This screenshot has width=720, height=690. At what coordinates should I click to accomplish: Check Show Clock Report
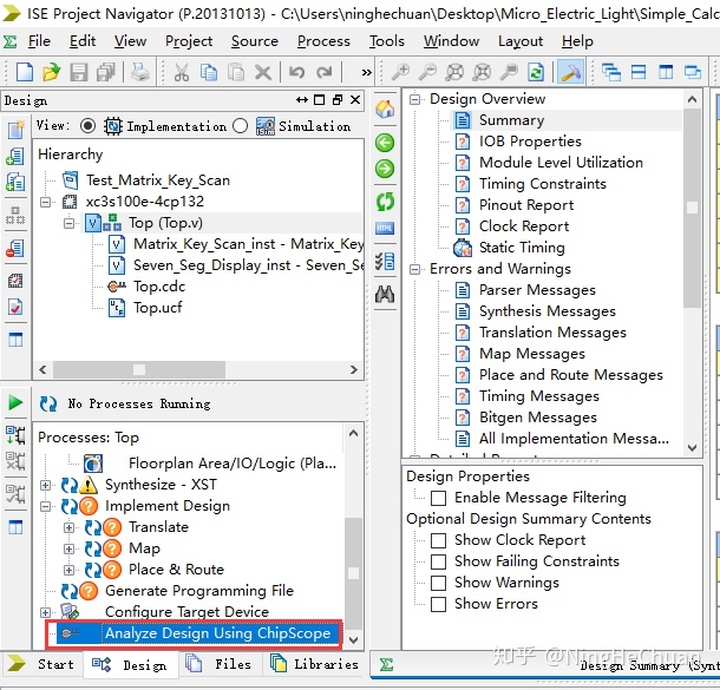click(438, 540)
